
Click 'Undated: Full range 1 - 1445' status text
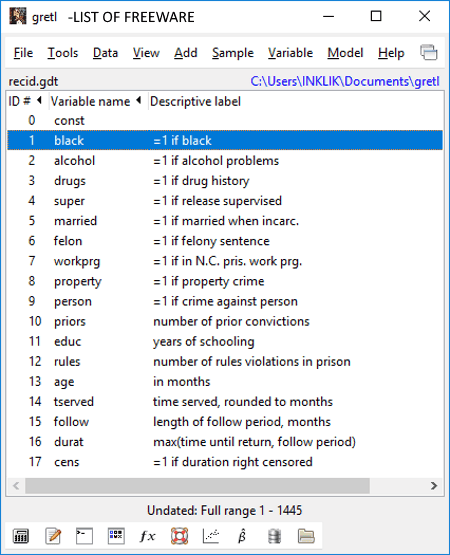tap(224, 510)
